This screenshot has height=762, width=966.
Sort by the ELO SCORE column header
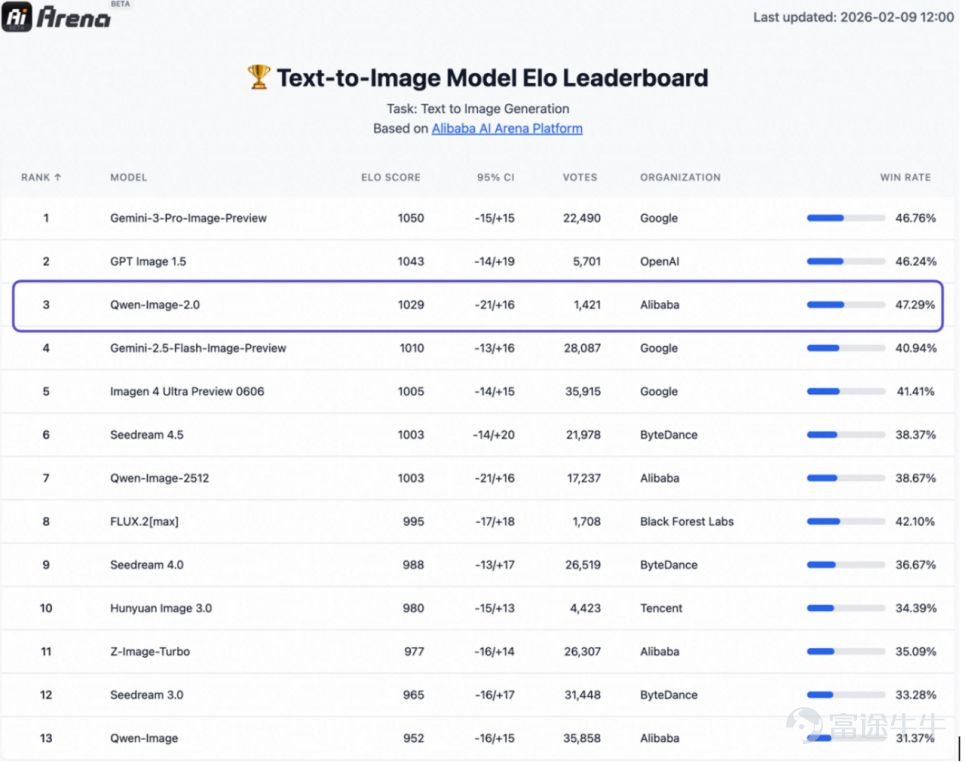click(391, 177)
